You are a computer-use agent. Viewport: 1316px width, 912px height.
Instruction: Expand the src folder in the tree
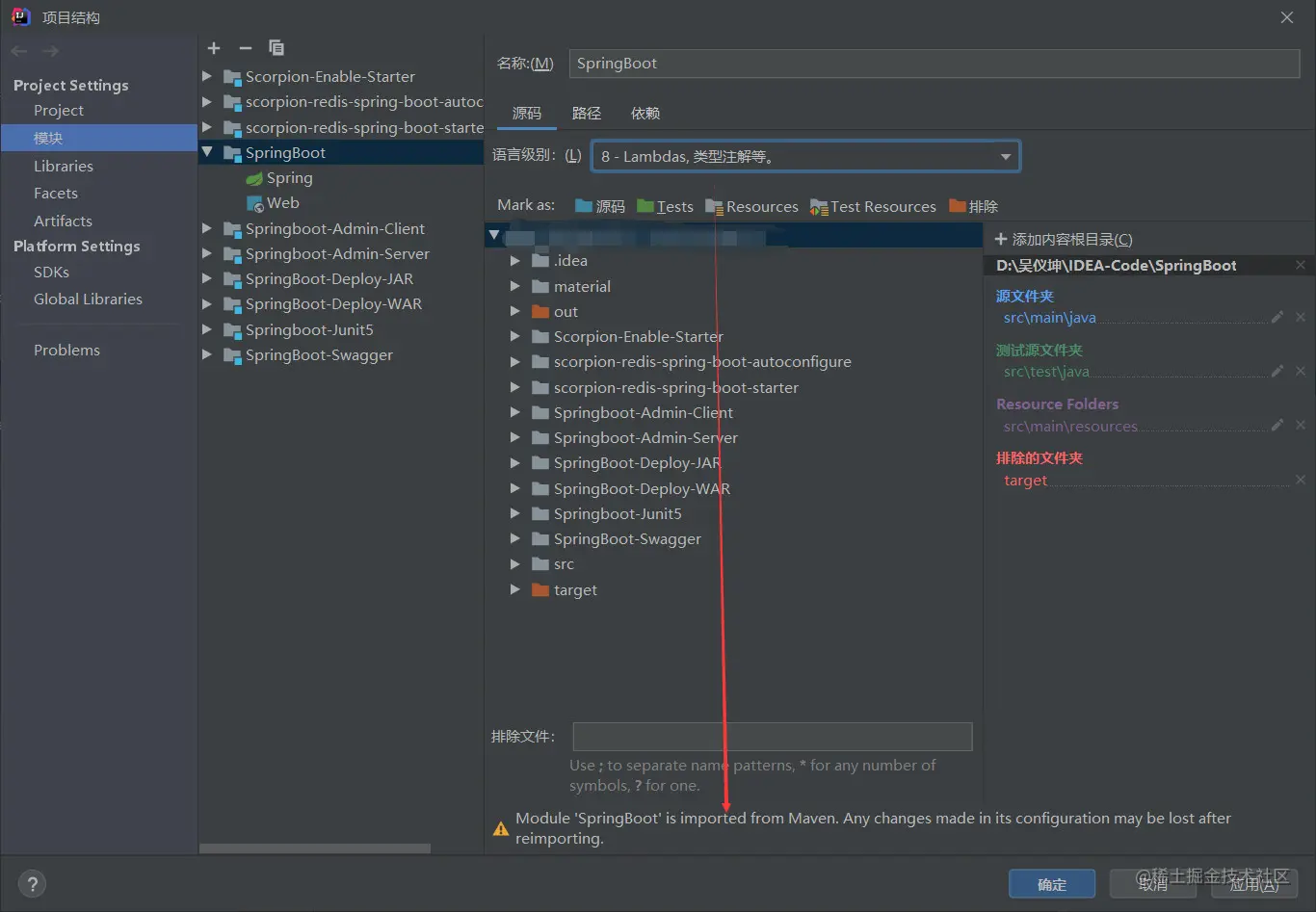pyautogui.click(x=516, y=563)
